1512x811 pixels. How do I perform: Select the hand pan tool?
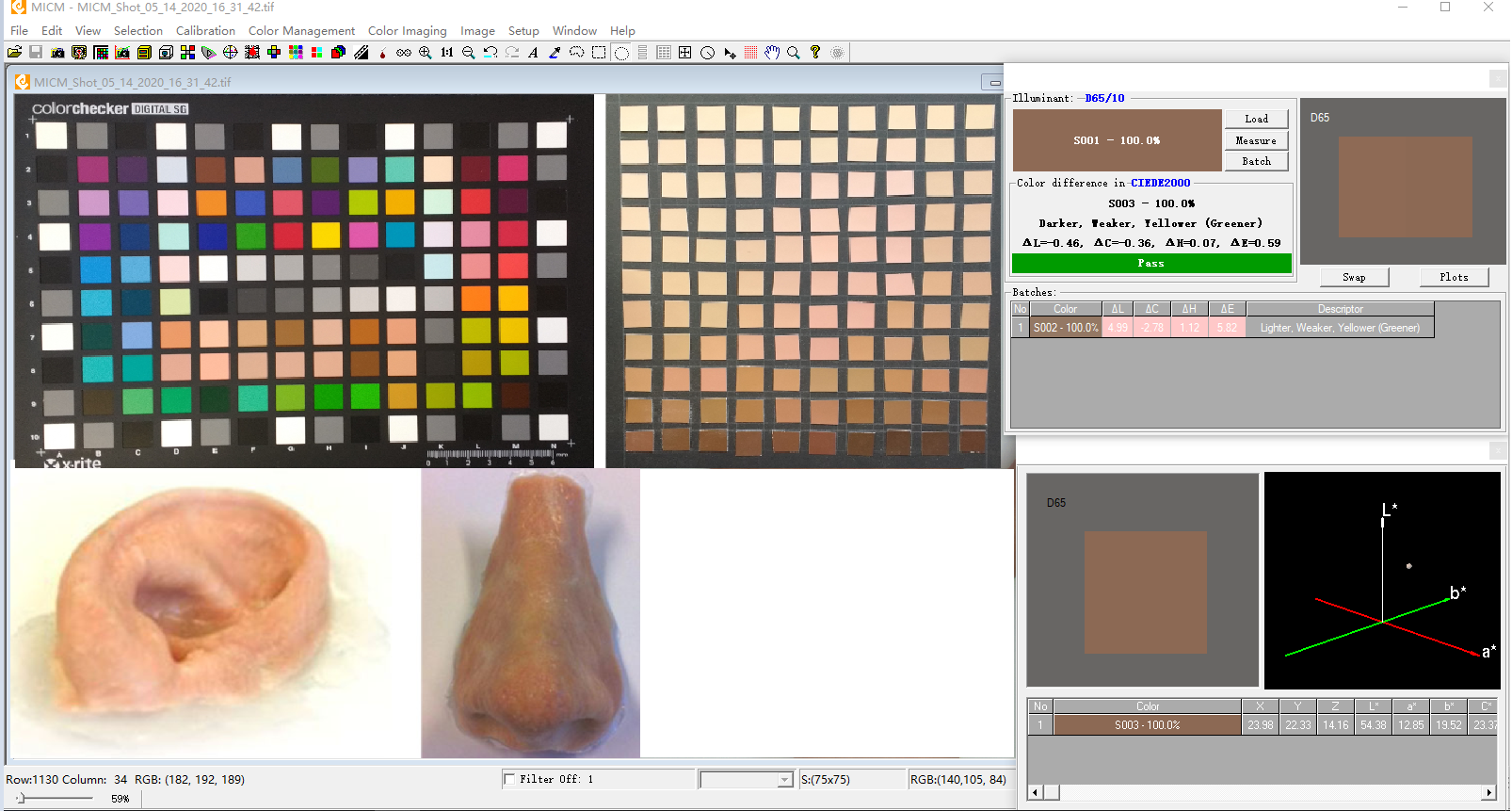[772, 53]
